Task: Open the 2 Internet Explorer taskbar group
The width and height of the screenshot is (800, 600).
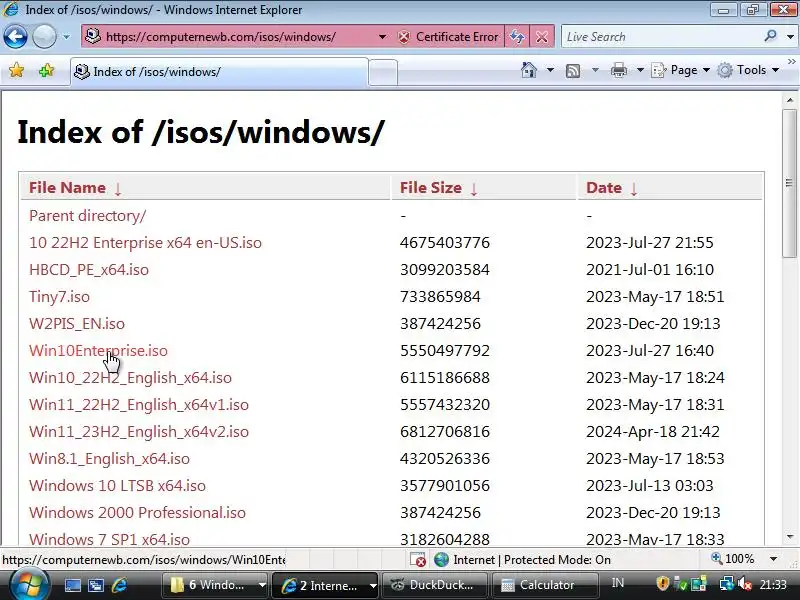Action: pos(325,585)
